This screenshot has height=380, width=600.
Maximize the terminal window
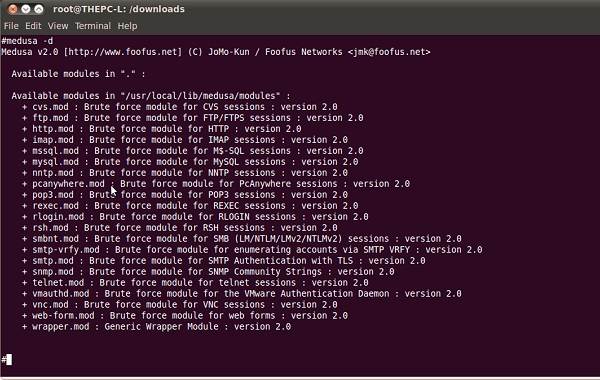tap(39, 9)
